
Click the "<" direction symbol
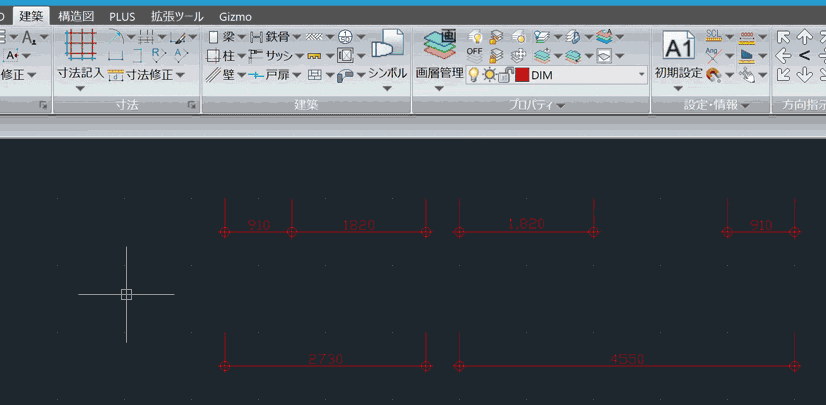coord(804,55)
